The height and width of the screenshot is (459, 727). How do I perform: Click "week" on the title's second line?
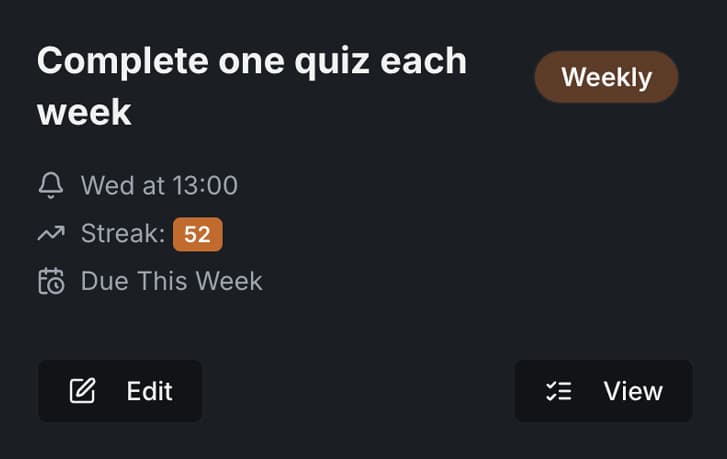pos(84,112)
